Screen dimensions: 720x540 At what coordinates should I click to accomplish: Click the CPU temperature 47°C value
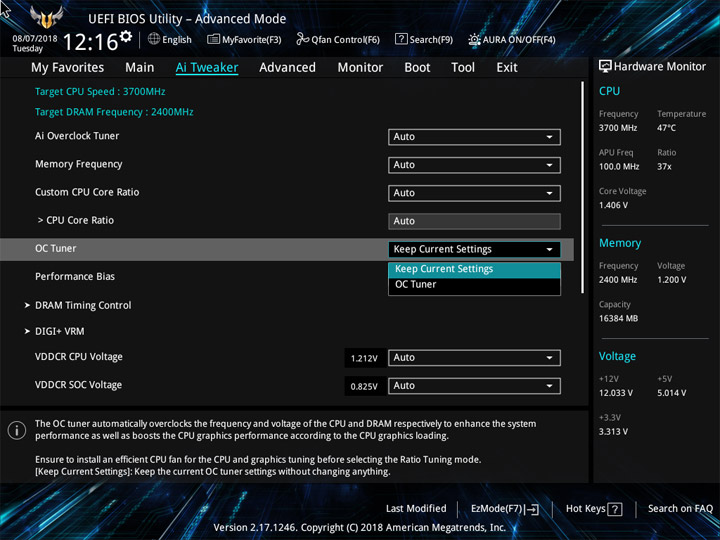click(666, 128)
